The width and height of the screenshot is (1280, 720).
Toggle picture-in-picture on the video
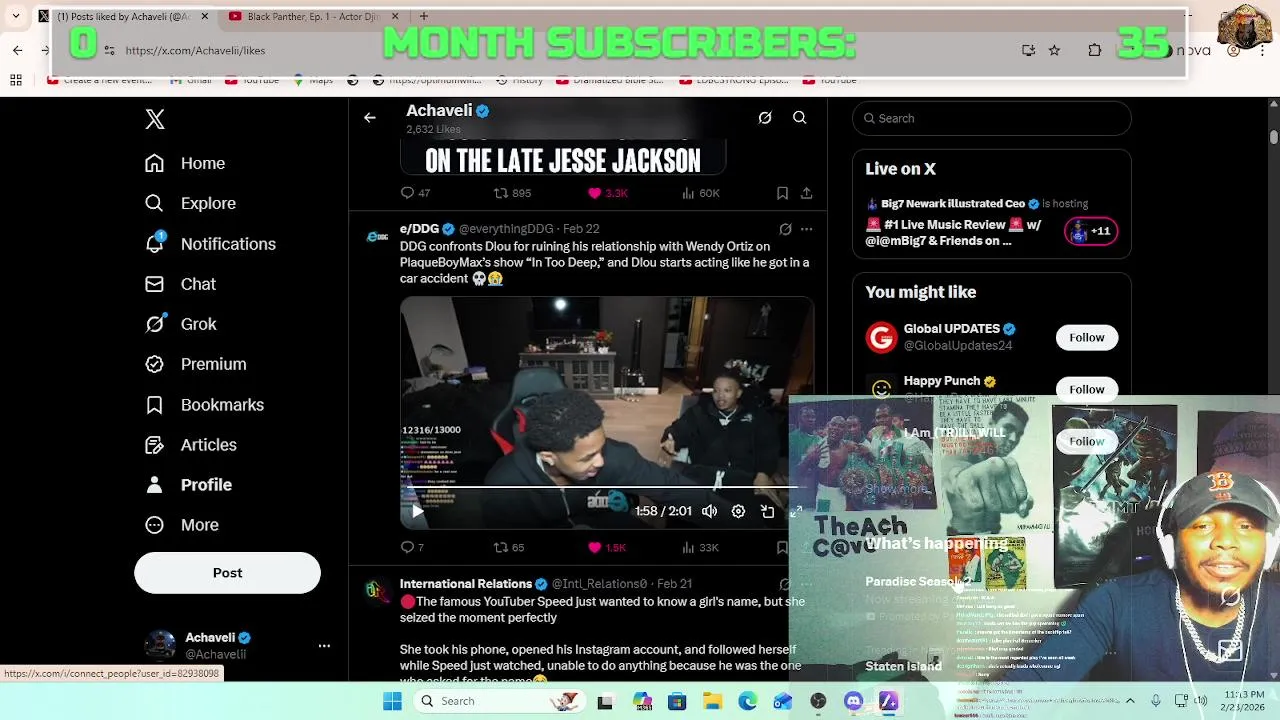(x=767, y=511)
